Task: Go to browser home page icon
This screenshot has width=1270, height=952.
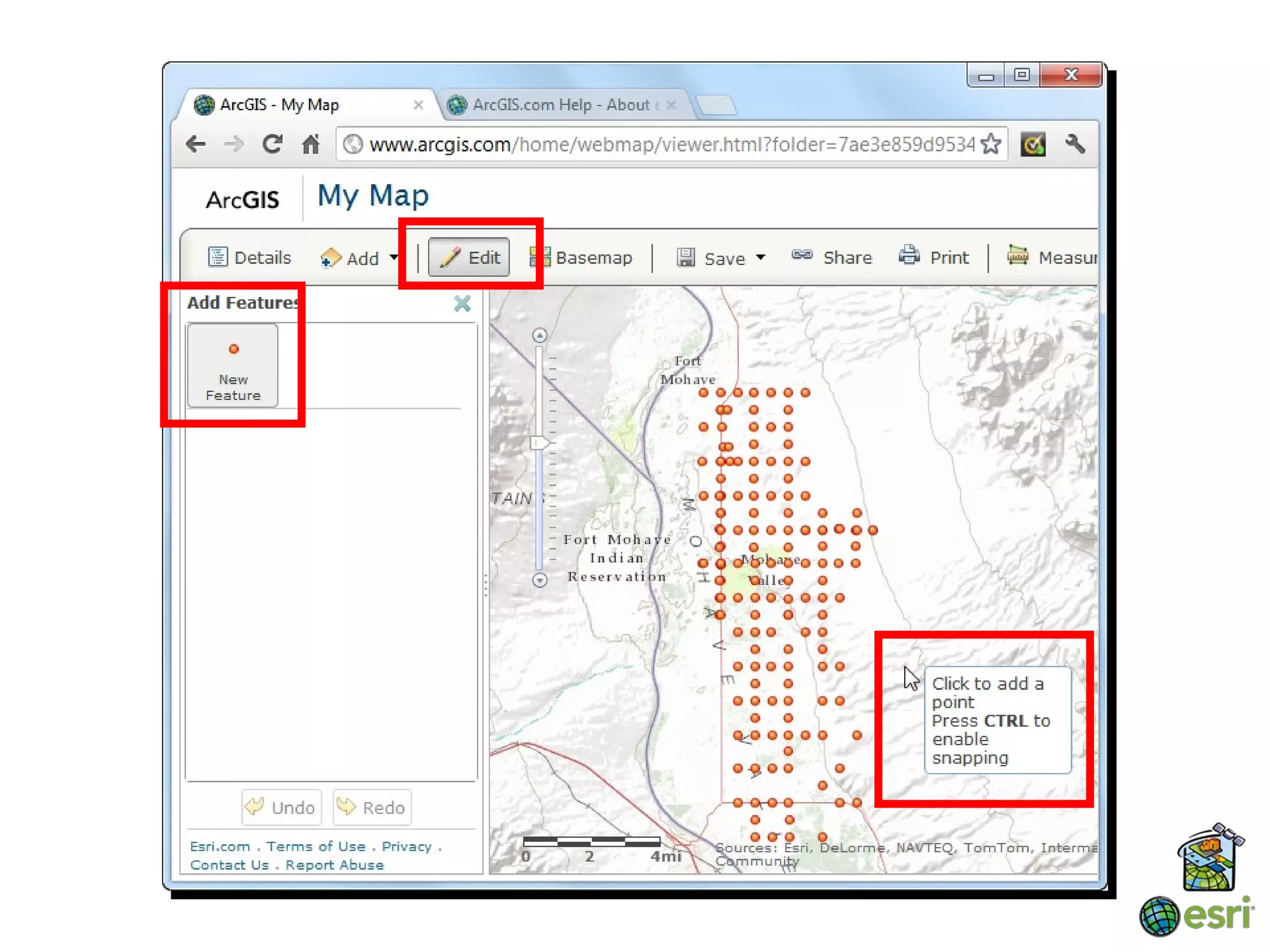Action: coord(310,144)
